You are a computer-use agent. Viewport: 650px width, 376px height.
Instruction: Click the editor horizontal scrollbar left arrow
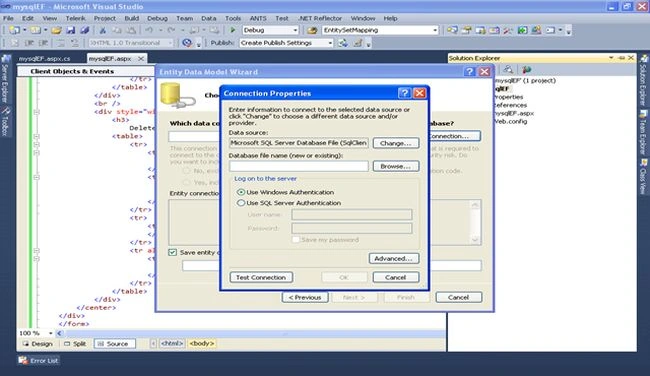60,333
